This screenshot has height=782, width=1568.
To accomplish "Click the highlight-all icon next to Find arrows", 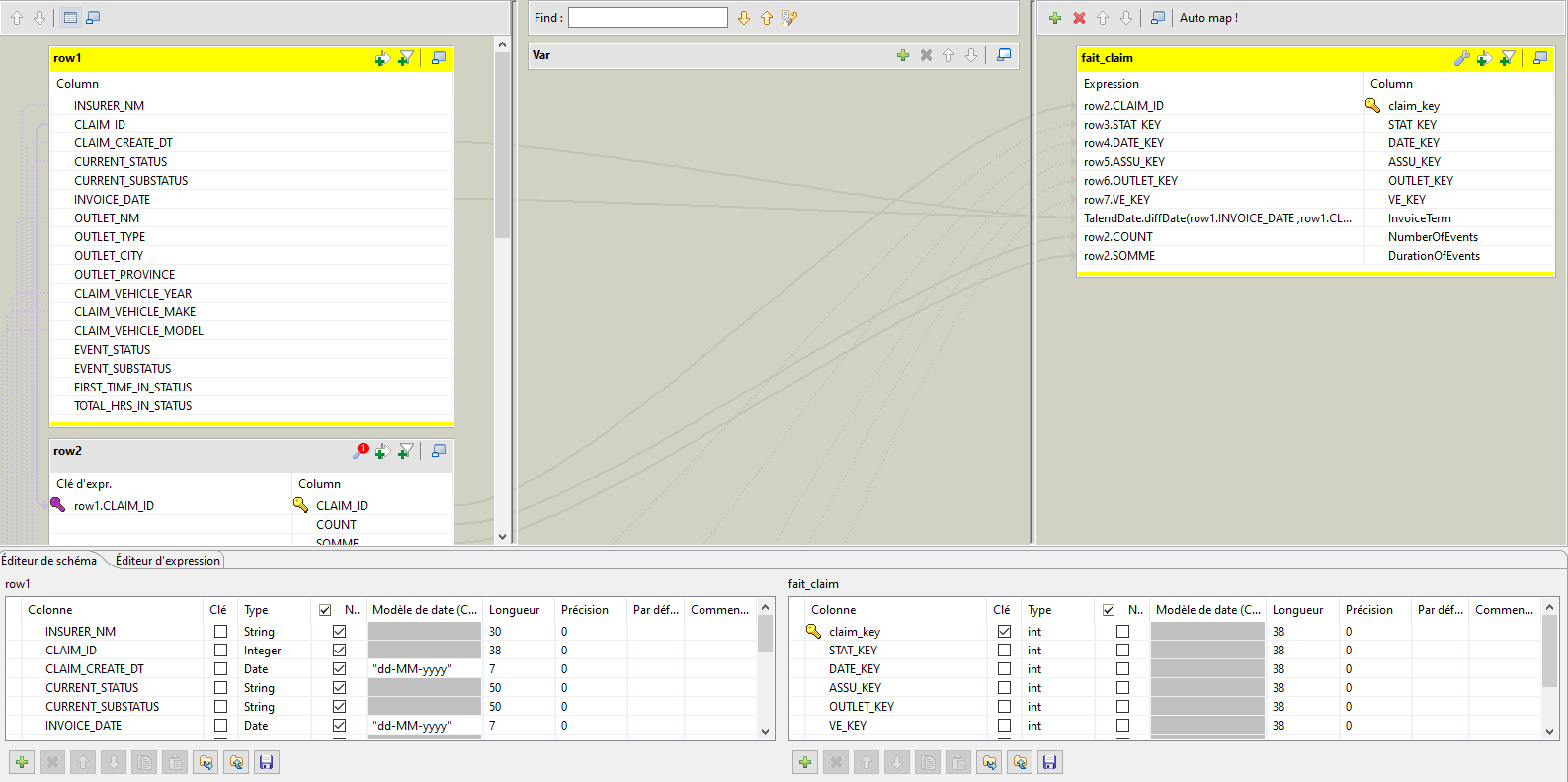I will (788, 18).
